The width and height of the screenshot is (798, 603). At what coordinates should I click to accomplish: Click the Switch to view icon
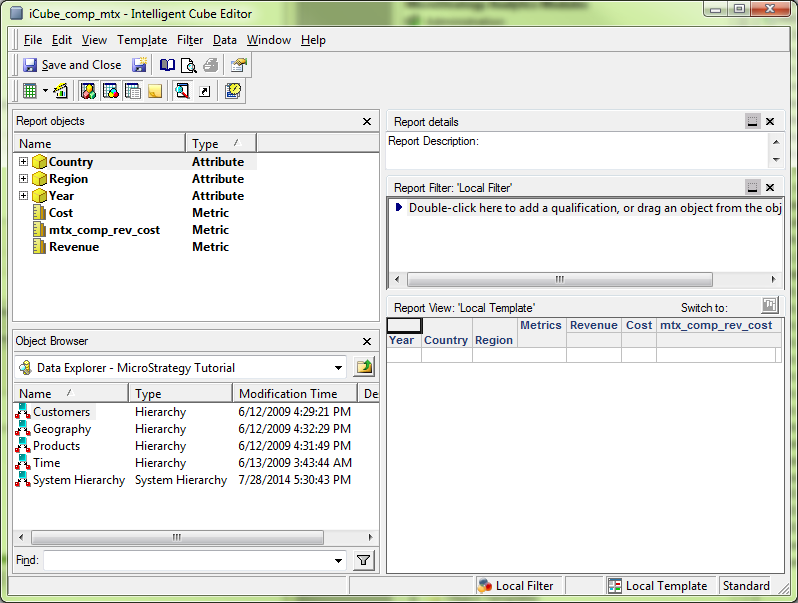point(770,306)
